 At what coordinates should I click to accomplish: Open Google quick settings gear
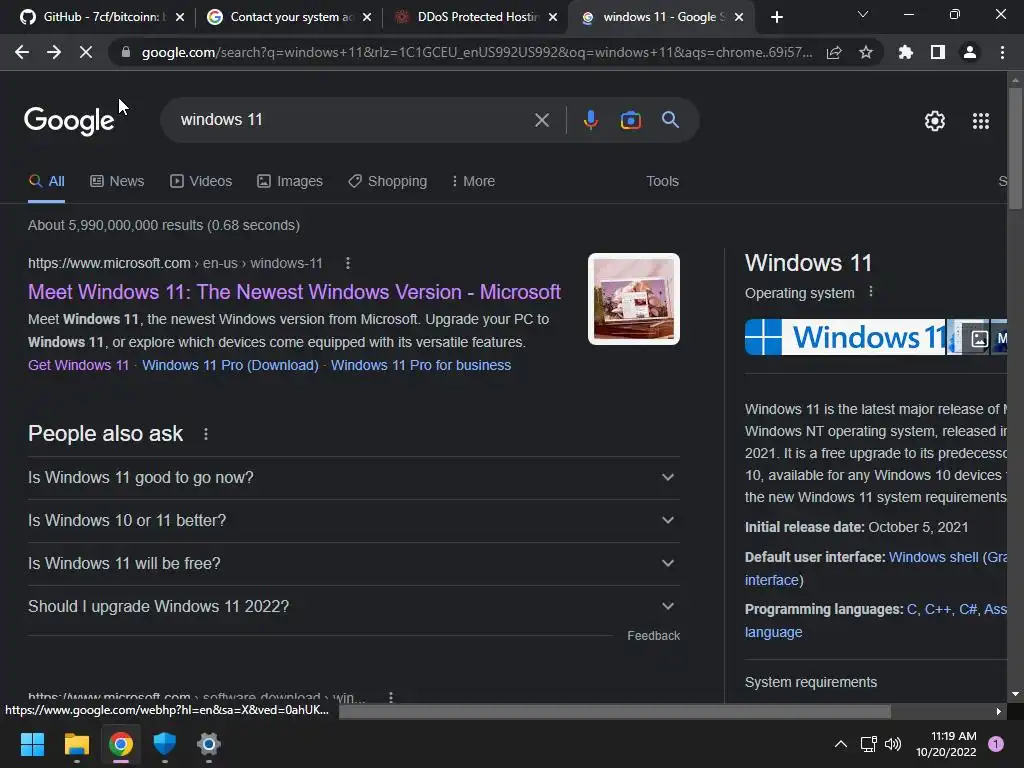[x=935, y=121]
